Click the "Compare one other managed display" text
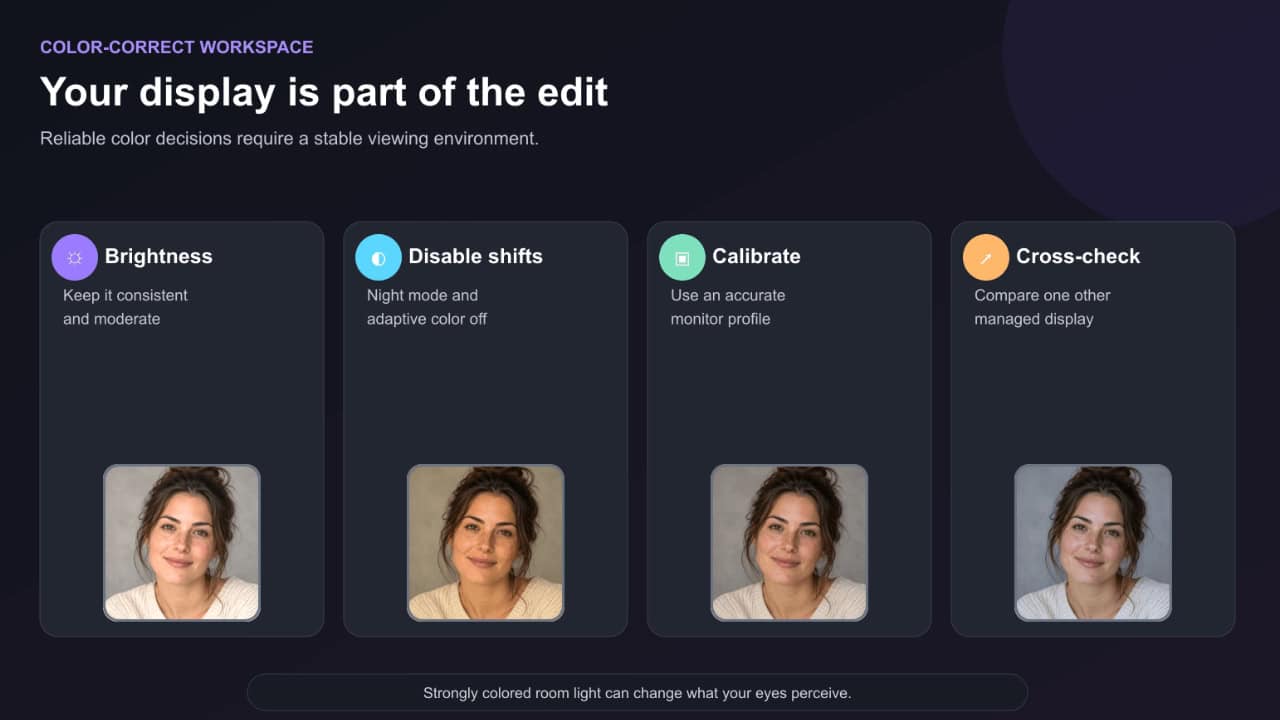This screenshot has width=1280, height=720. point(1043,307)
